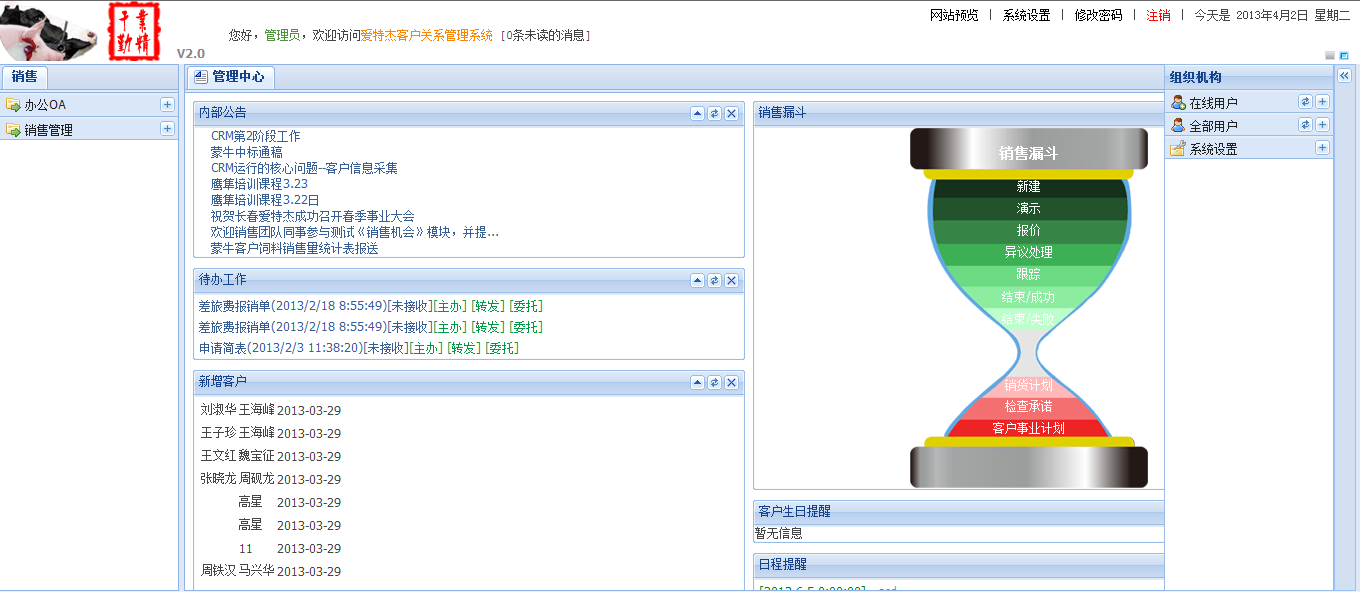Click the red 注销 logout link

(1158, 15)
